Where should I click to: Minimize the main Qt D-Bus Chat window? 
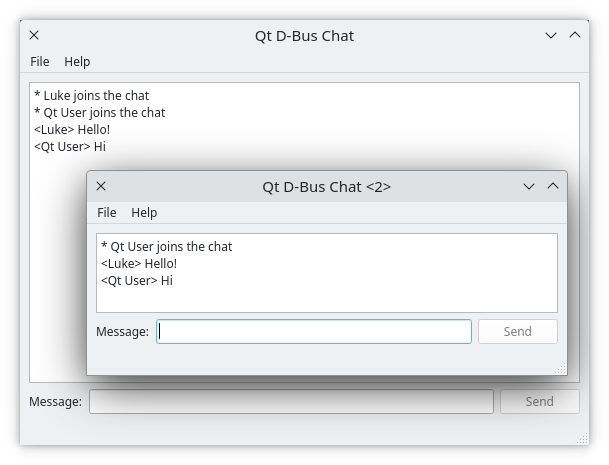[x=551, y=35]
